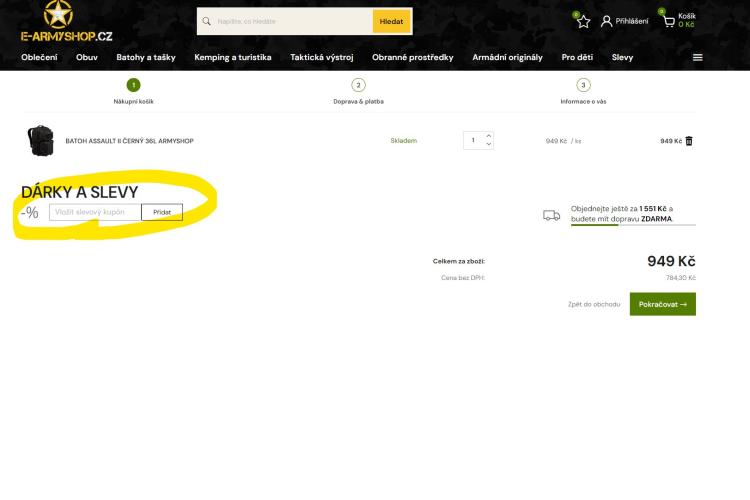Click the 949 Kč / ks unit price

[x=563, y=141]
